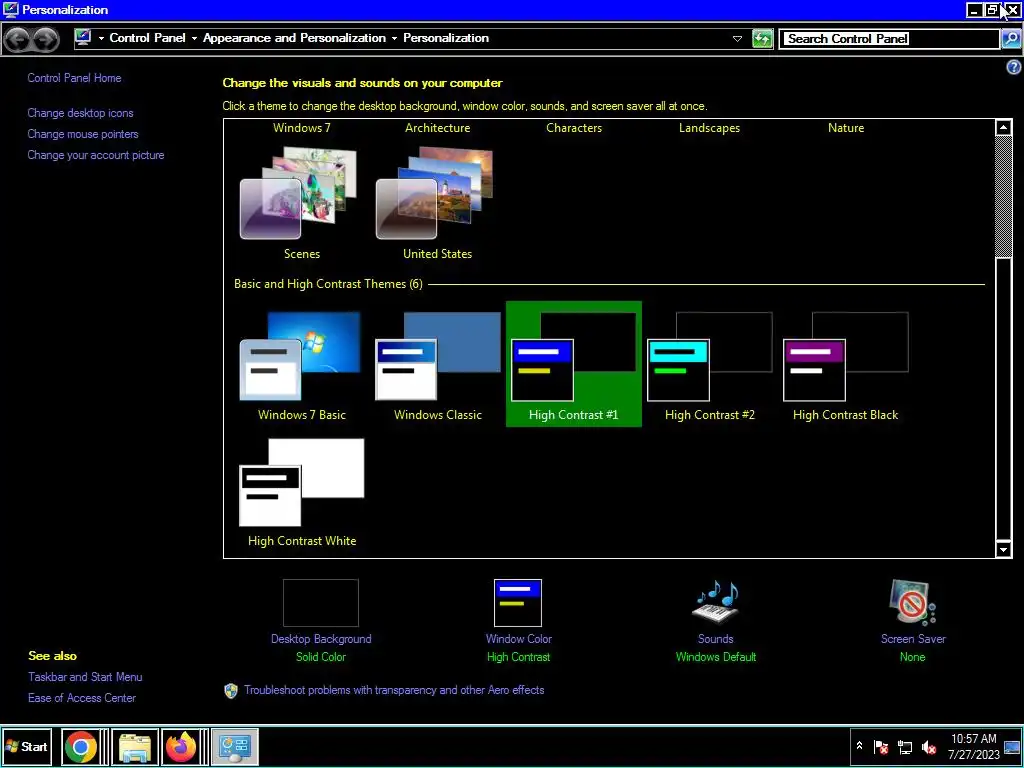Click the Personalization breadcrumb
1024x768 pixels.
(446, 38)
